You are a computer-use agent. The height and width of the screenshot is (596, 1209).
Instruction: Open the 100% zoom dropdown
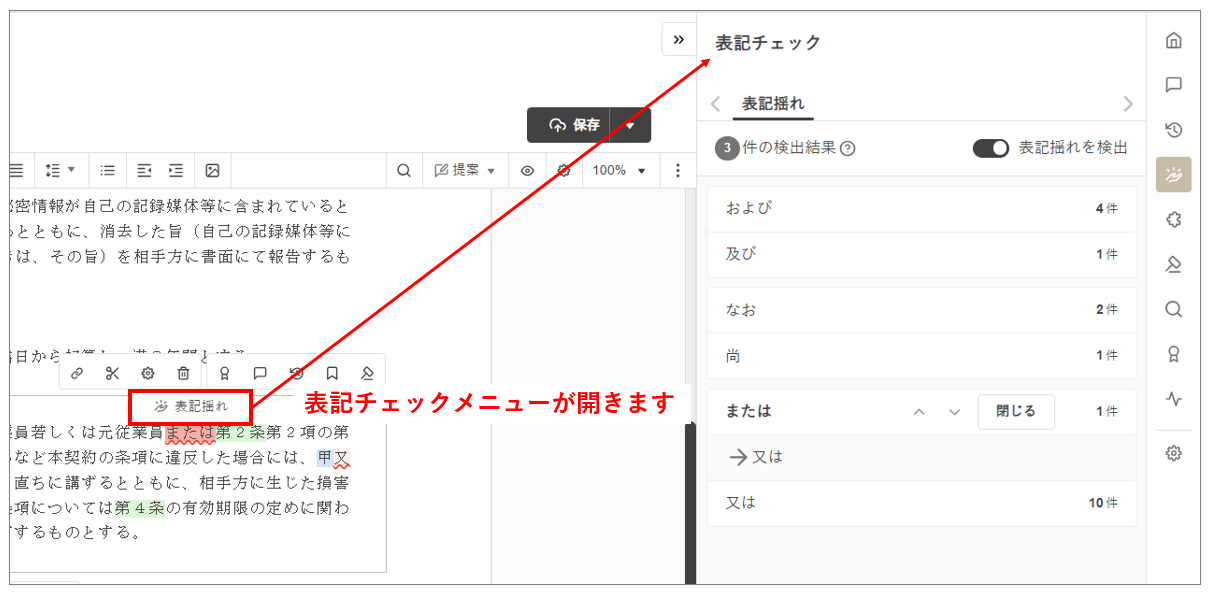[x=619, y=170]
